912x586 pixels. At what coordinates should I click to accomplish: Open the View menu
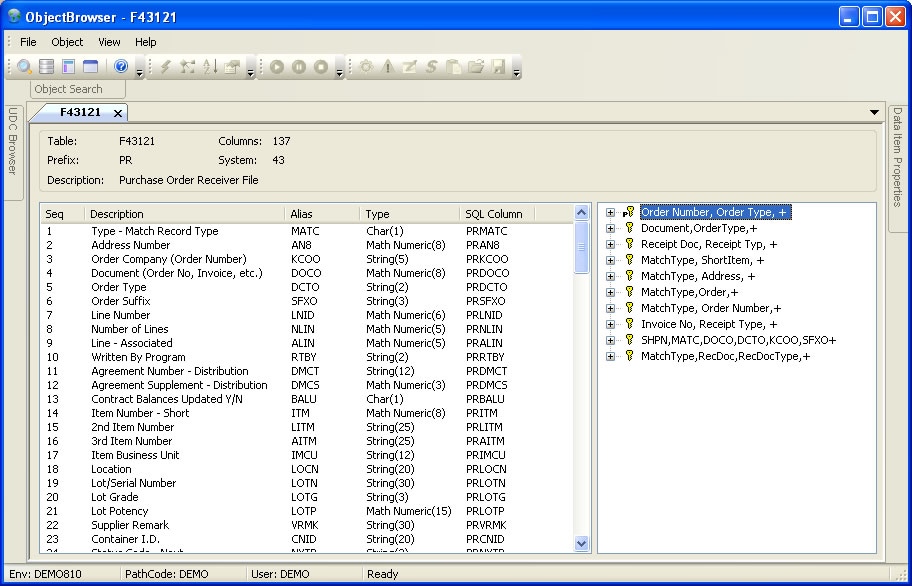coord(109,42)
